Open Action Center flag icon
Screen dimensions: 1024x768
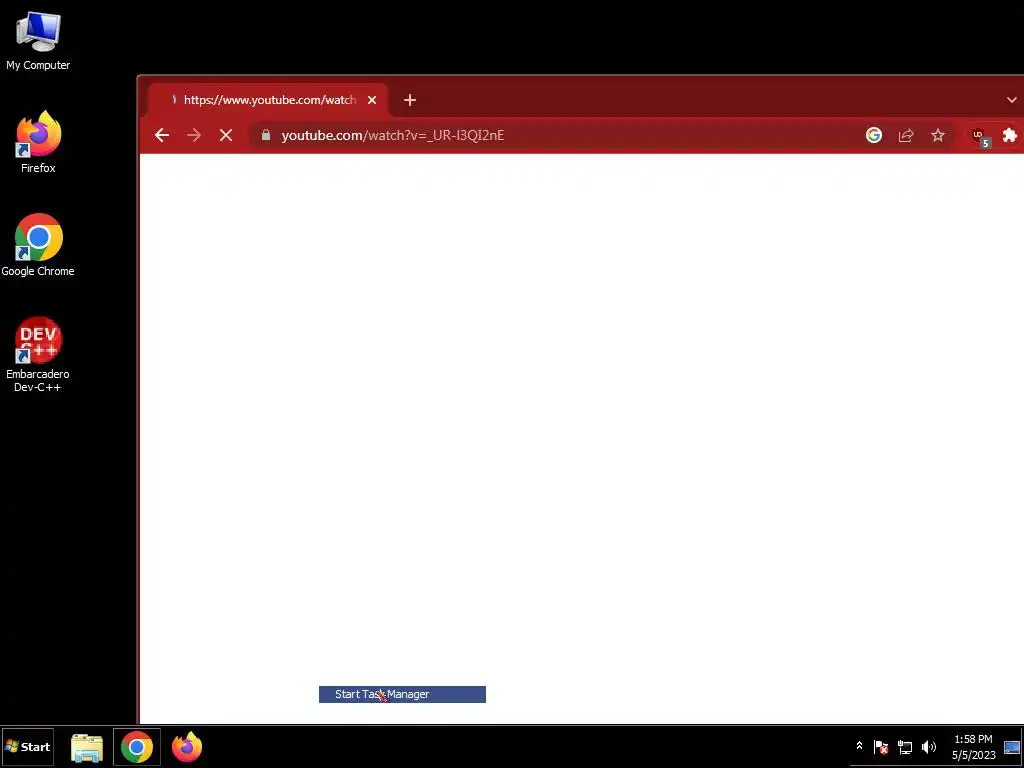click(x=880, y=747)
